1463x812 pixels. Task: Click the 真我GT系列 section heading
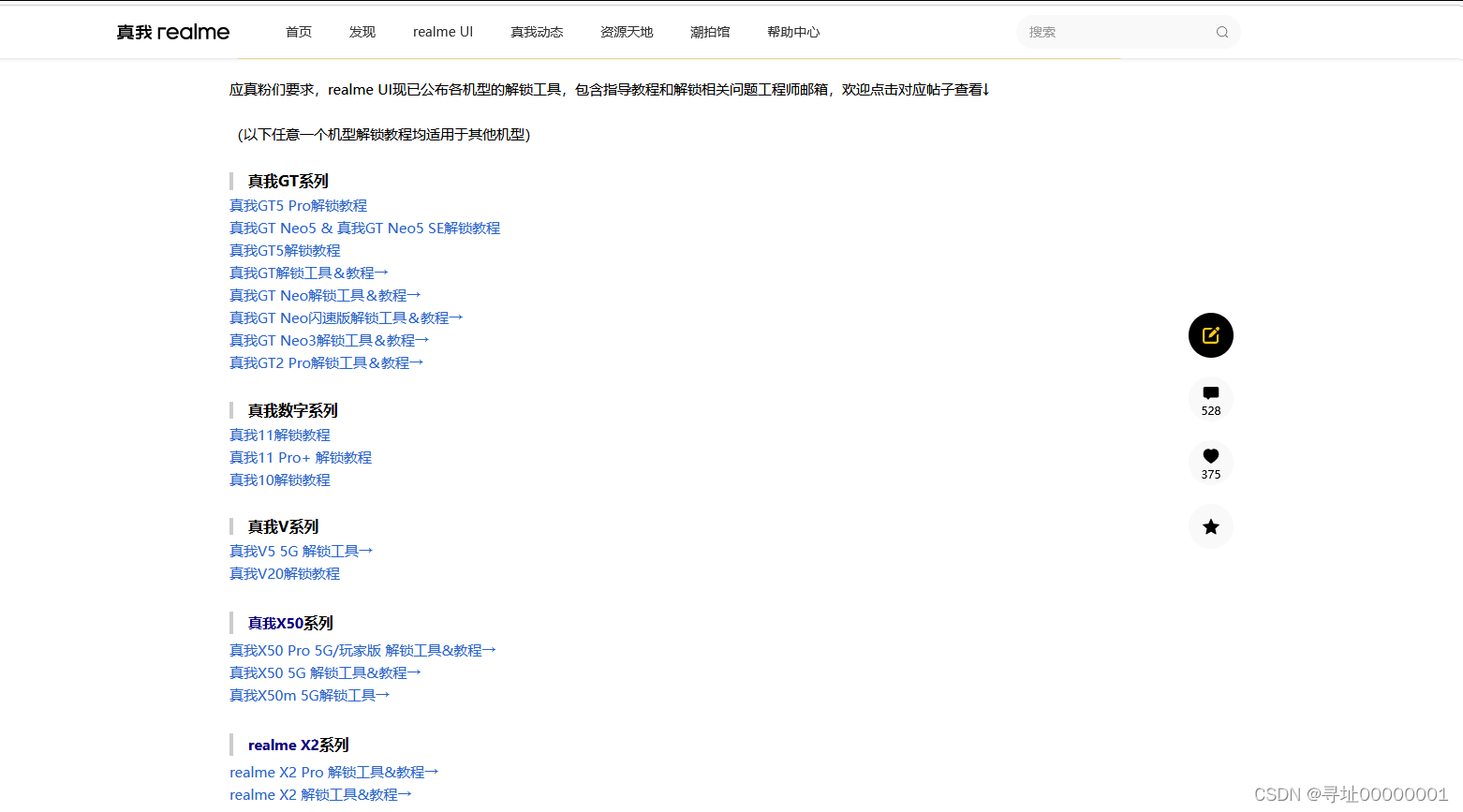(x=288, y=182)
